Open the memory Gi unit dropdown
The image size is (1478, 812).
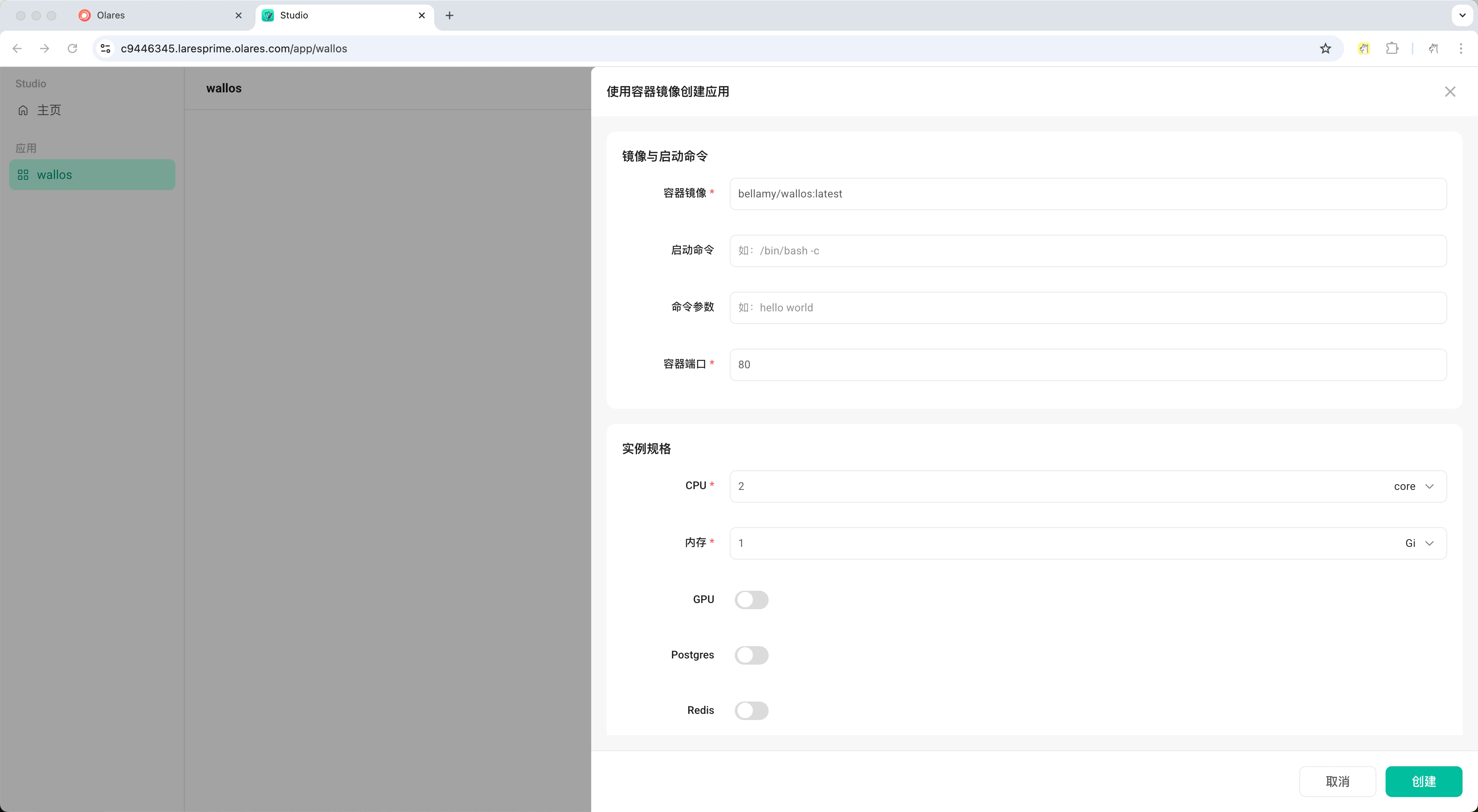pyautogui.click(x=1418, y=543)
